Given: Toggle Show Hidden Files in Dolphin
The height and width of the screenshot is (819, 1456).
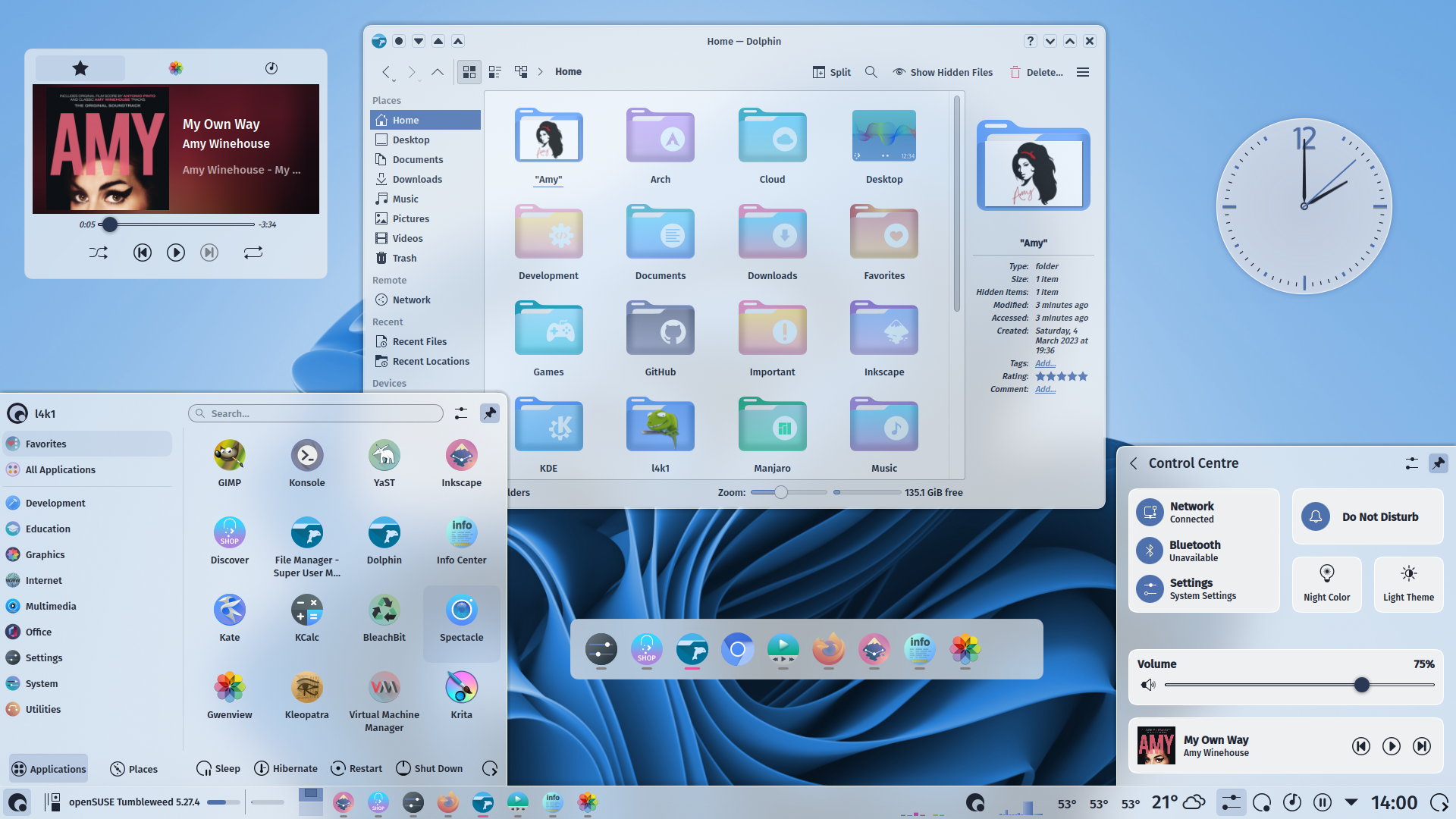Looking at the screenshot, I should click(x=943, y=72).
